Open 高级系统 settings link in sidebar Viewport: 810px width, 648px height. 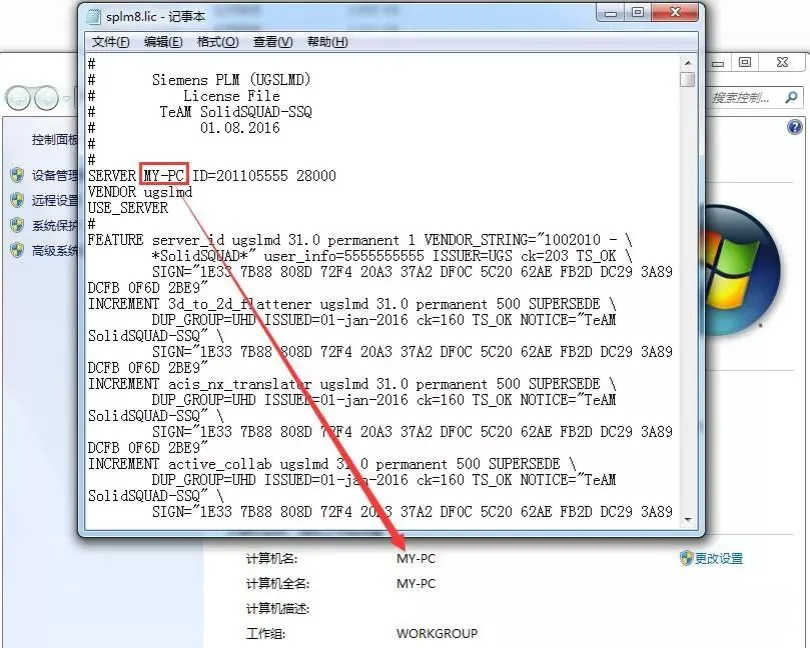pos(55,251)
